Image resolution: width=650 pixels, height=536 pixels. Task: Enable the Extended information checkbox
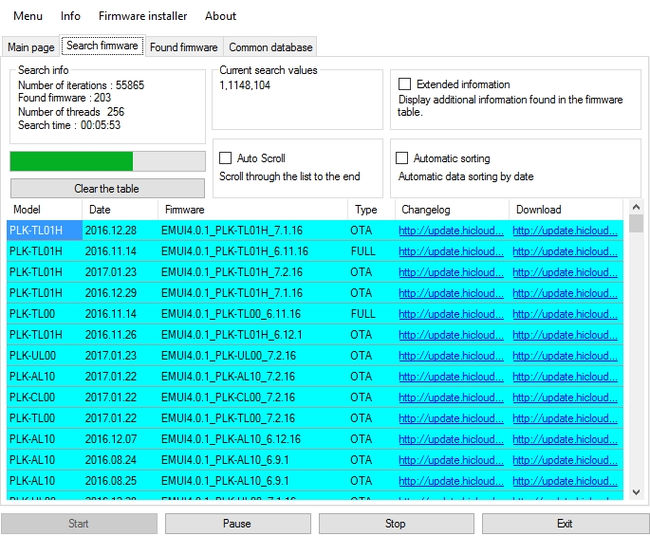(405, 85)
